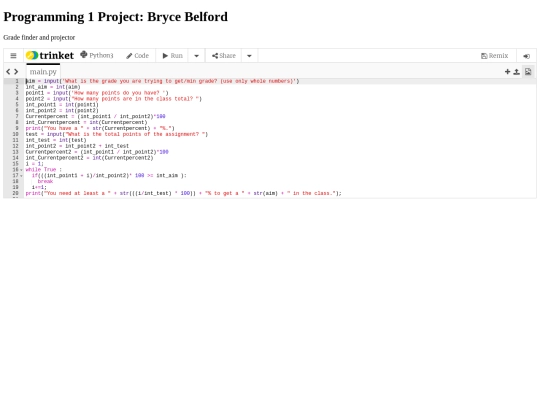The image size is (540, 405).
Task: Add a new file with plus icon
Action: click(507, 72)
